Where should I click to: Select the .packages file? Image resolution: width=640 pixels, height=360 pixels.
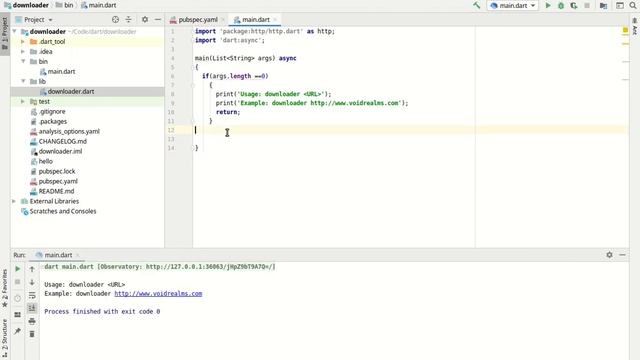point(49,121)
